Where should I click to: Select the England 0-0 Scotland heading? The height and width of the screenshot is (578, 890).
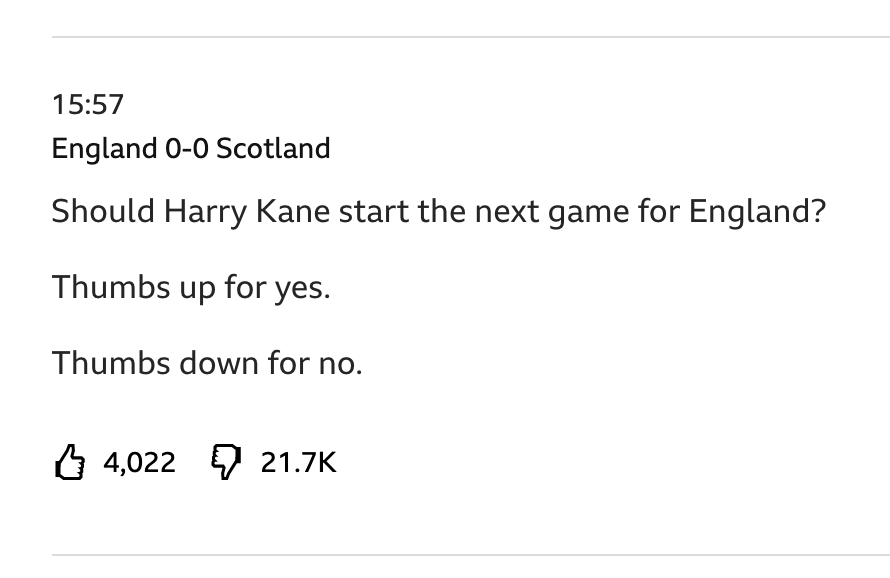click(190, 149)
